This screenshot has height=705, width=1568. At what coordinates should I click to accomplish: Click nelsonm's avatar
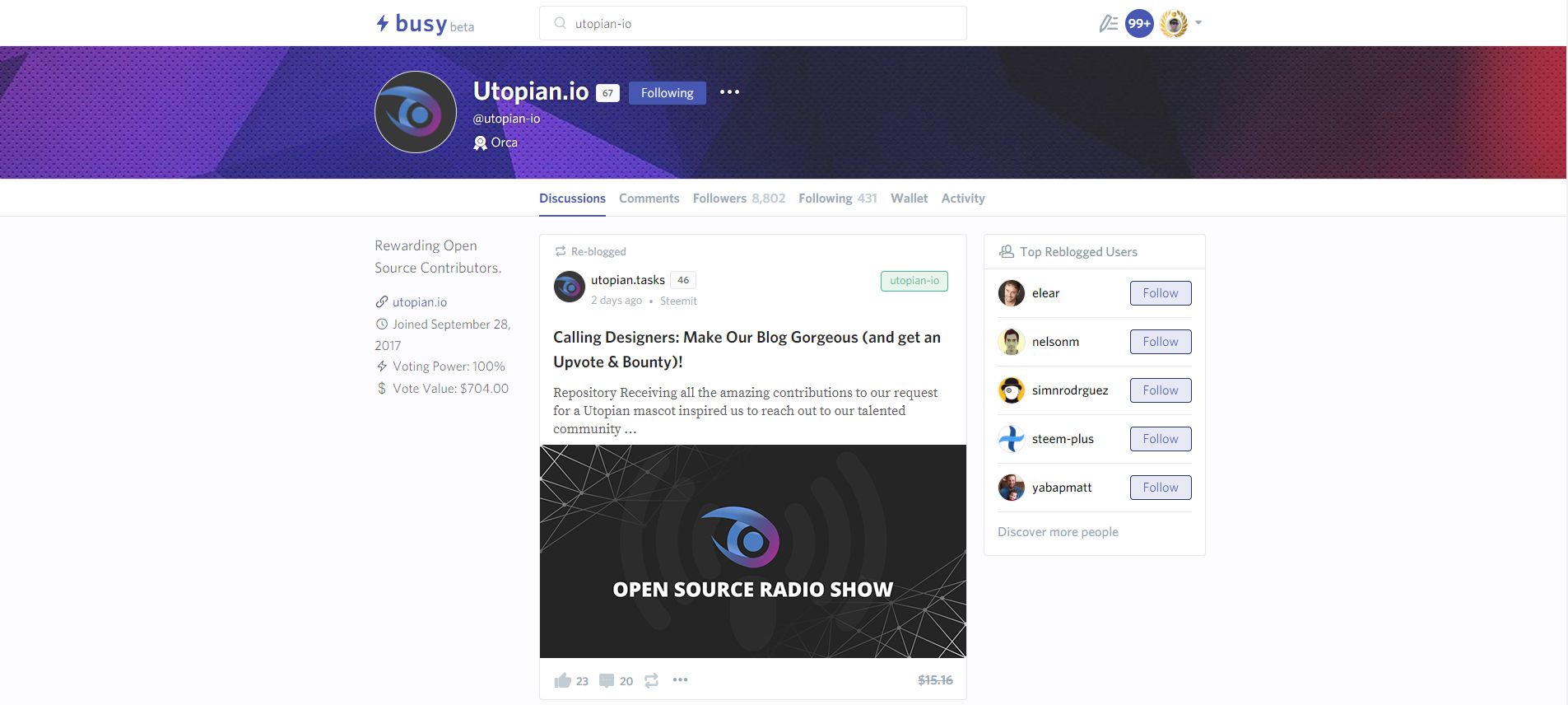click(x=1012, y=342)
